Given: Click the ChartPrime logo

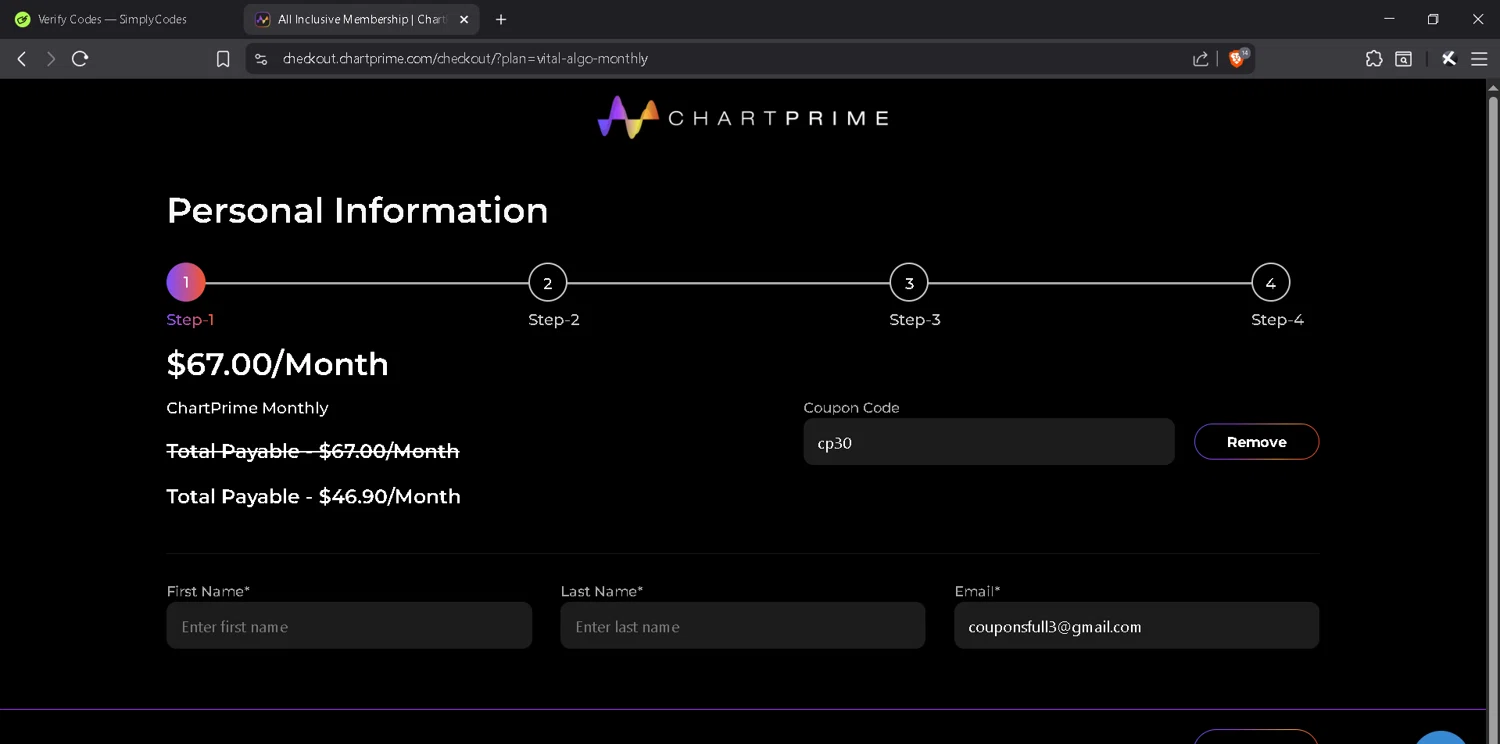Looking at the screenshot, I should 743,117.
